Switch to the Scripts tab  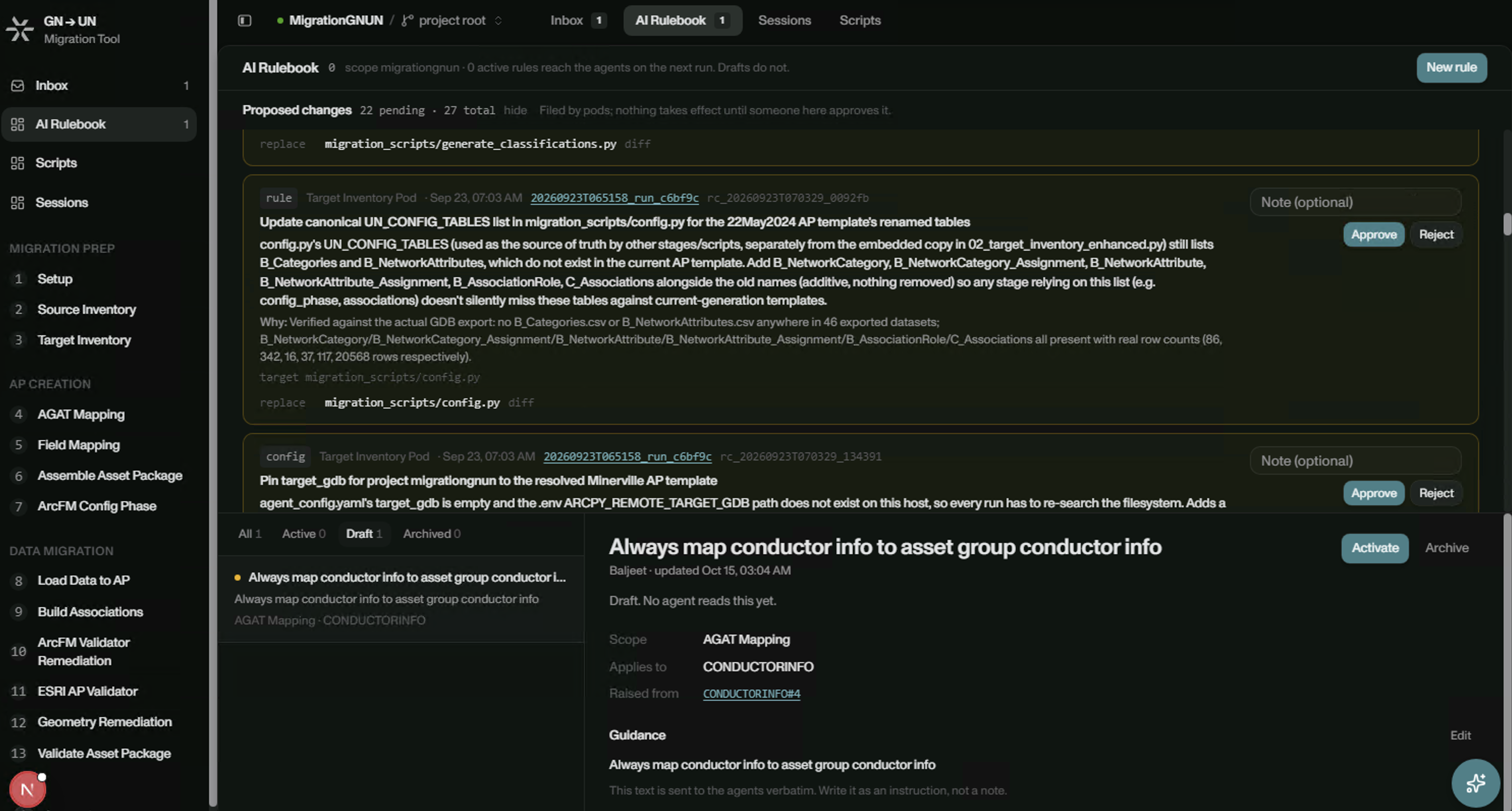(x=860, y=20)
